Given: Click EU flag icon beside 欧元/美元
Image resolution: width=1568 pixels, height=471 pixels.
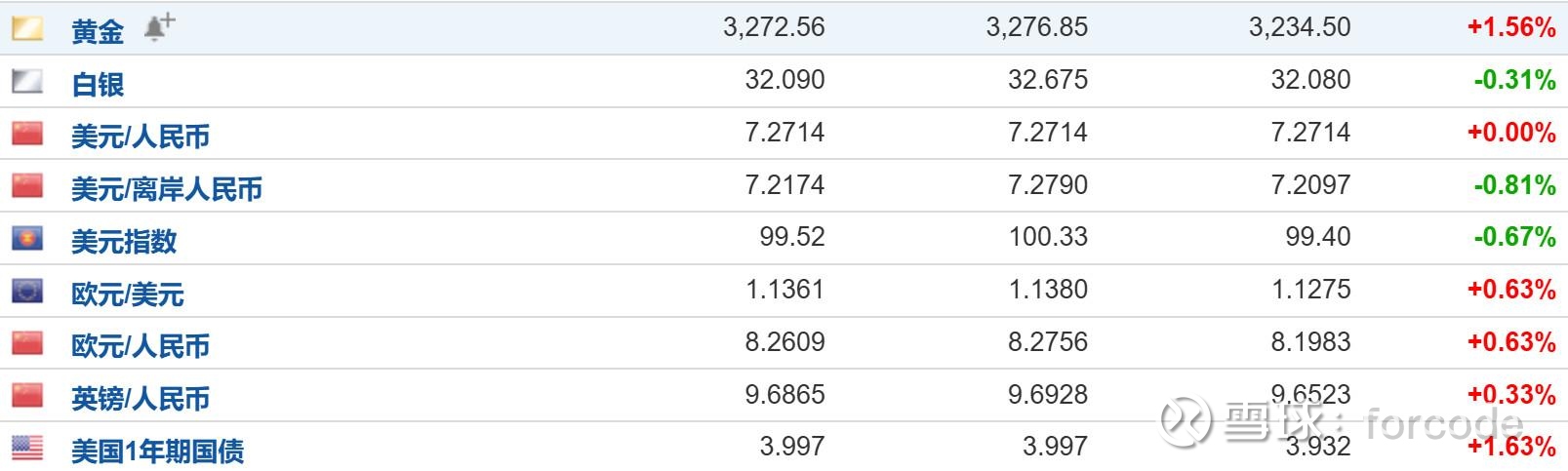Looking at the screenshot, I should click(27, 291).
